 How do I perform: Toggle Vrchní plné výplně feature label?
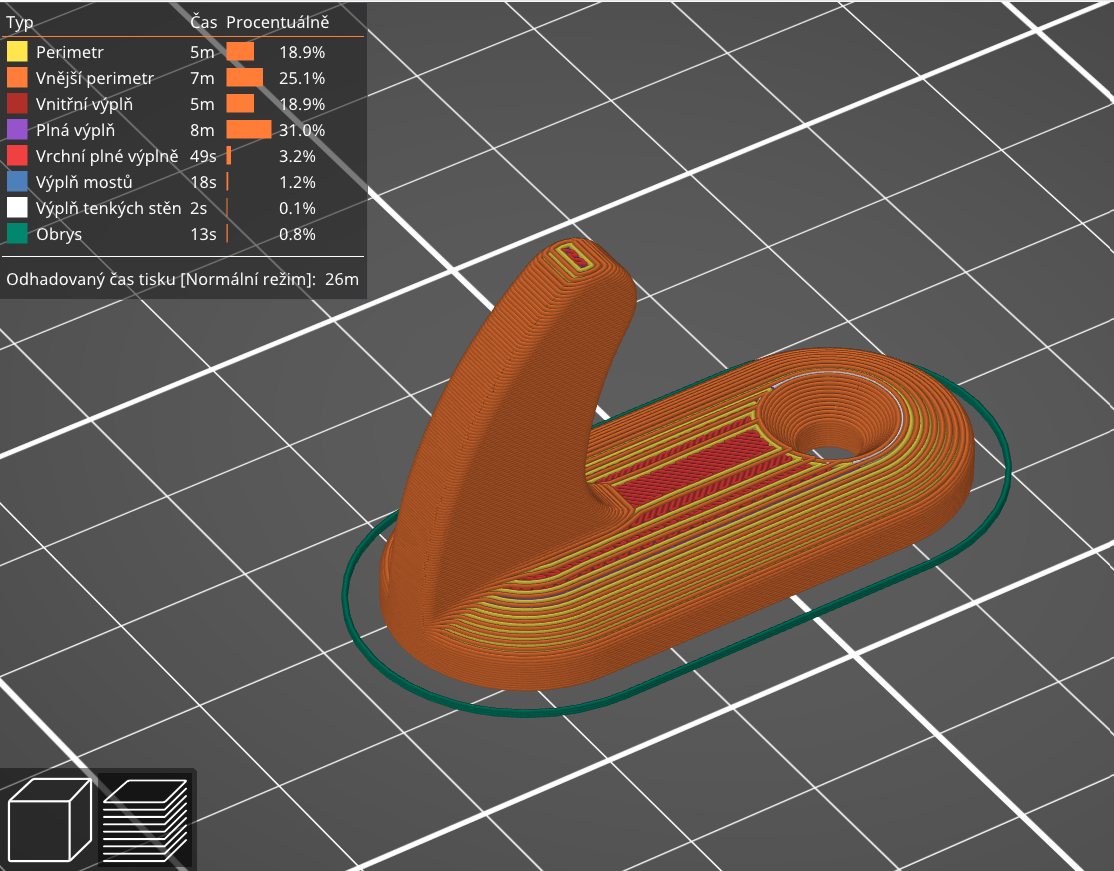tap(107, 156)
